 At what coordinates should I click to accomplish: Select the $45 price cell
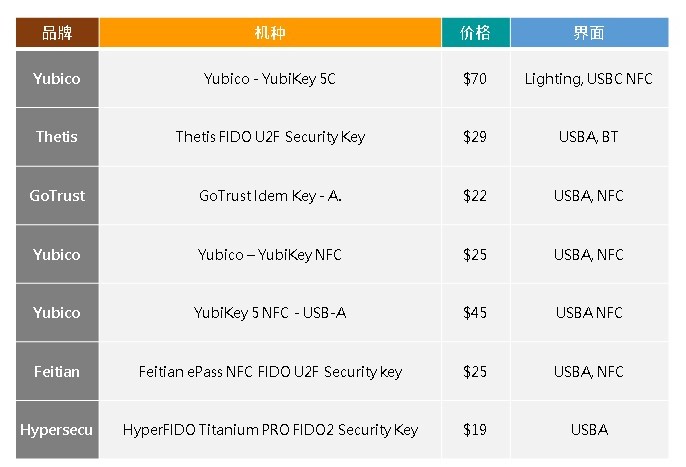(x=476, y=313)
